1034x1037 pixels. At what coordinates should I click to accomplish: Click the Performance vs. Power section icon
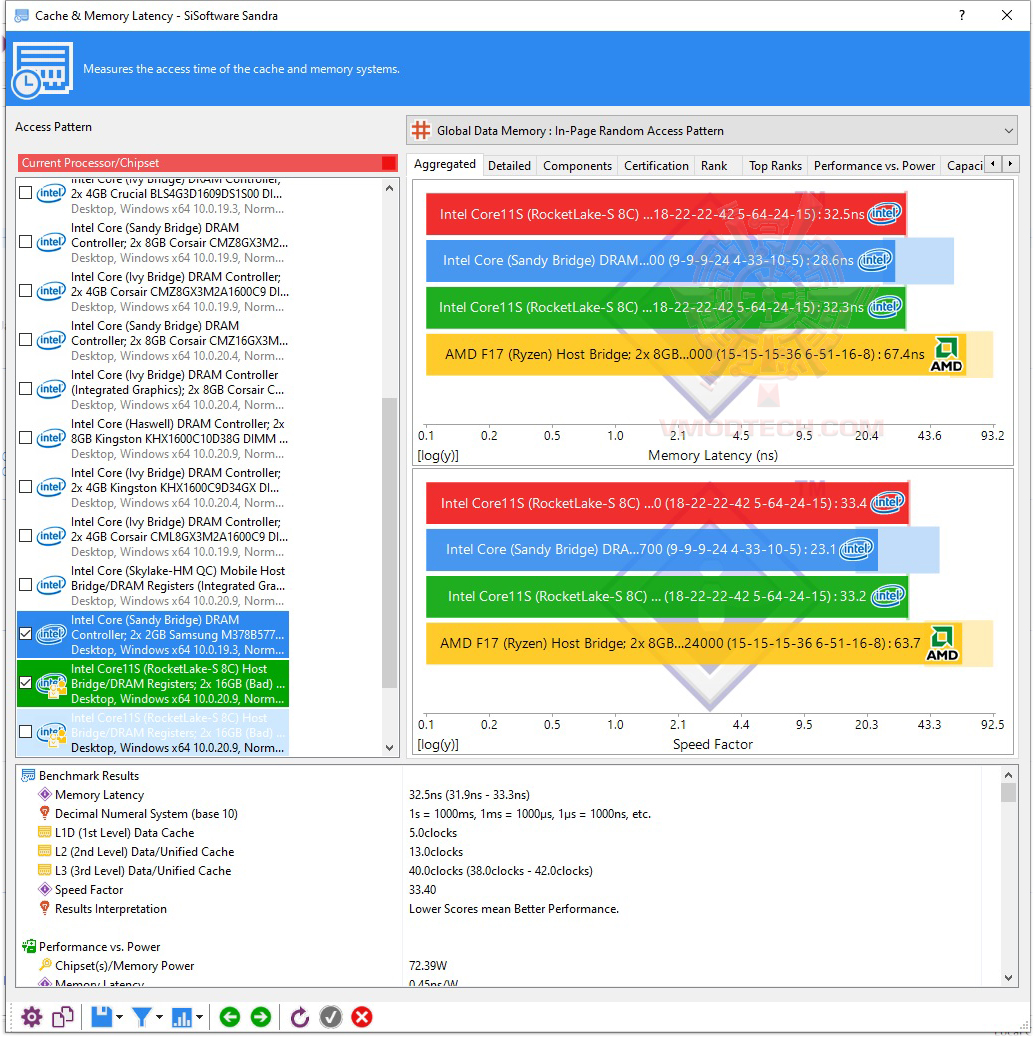click(x=28, y=946)
